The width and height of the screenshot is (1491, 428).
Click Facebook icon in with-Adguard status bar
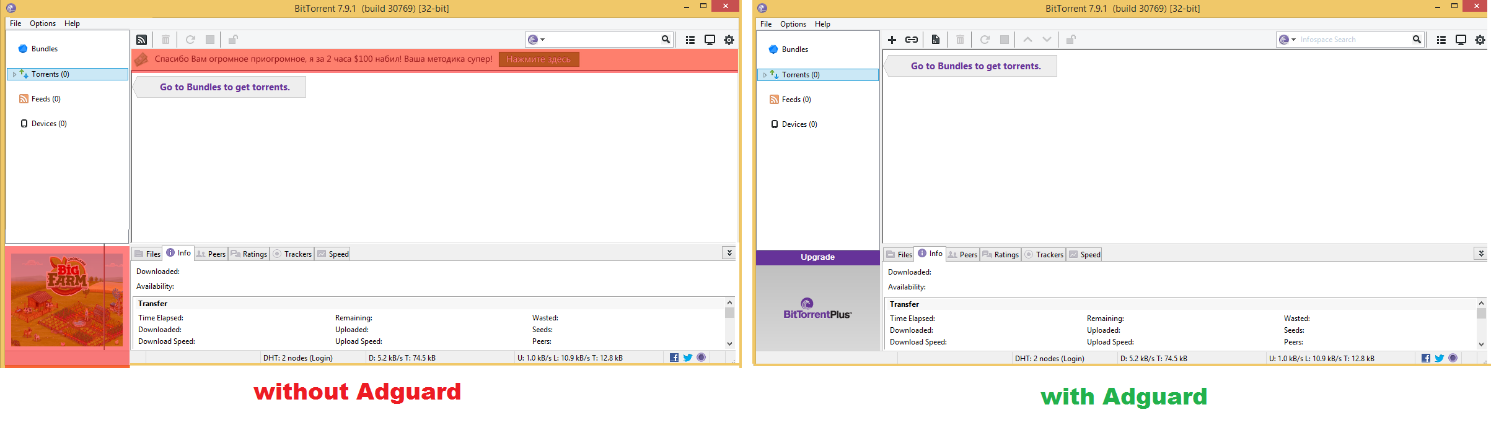1427,357
